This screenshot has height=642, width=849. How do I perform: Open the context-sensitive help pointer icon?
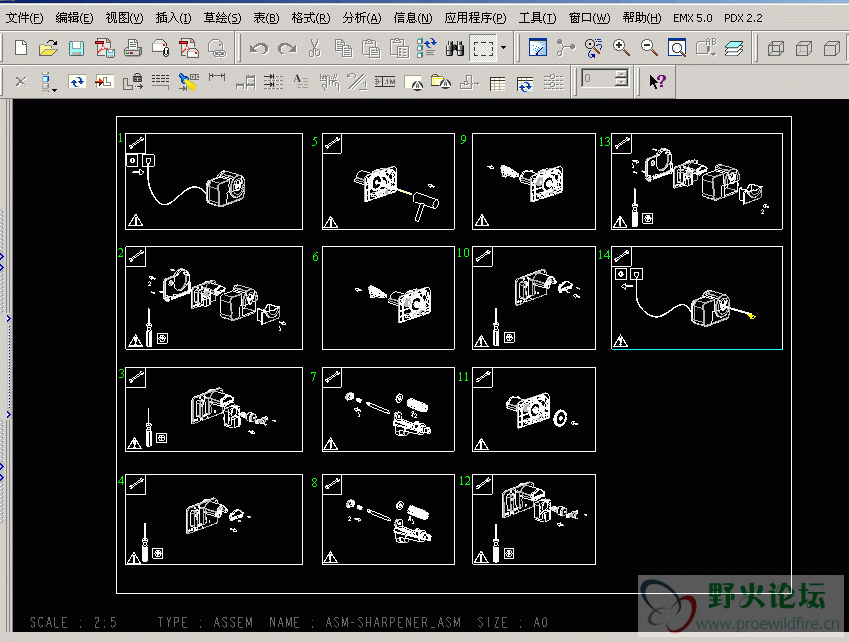[657, 82]
